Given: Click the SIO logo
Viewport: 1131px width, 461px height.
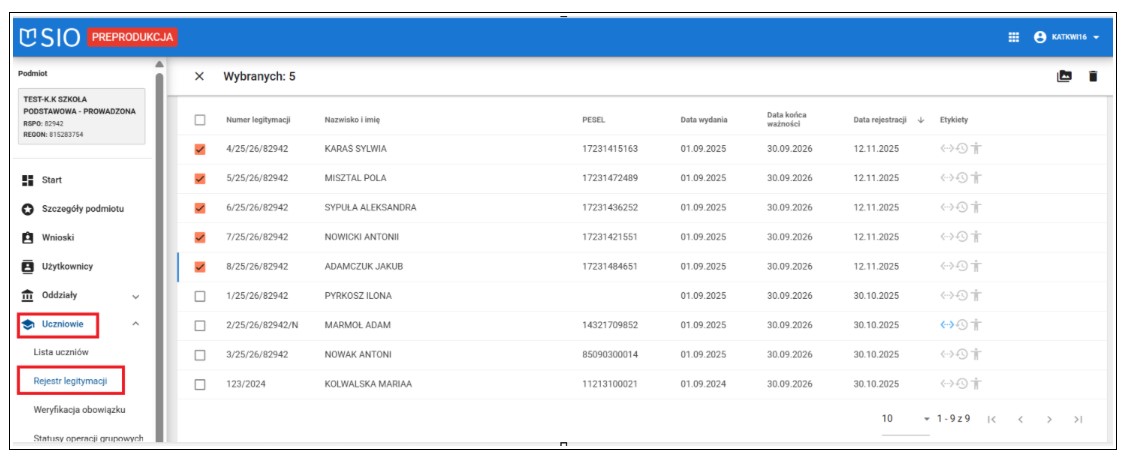Looking at the screenshot, I should 50,37.
